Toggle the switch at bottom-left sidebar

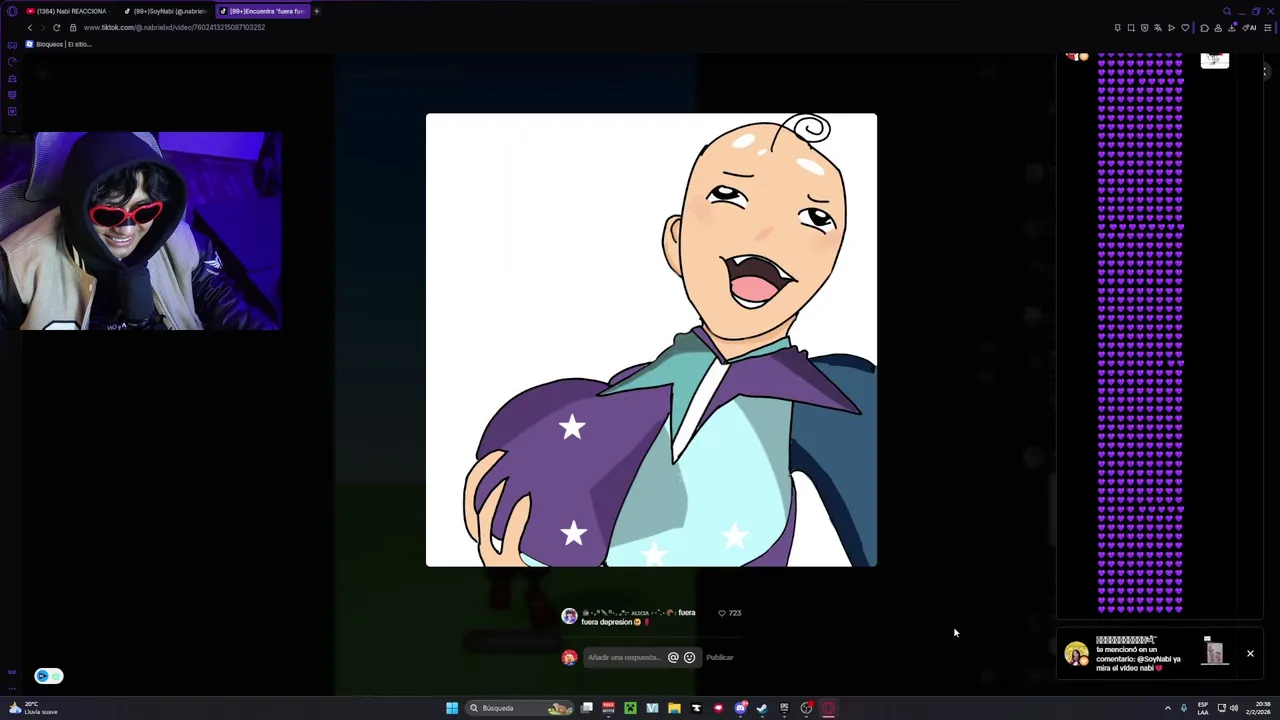tap(48, 676)
